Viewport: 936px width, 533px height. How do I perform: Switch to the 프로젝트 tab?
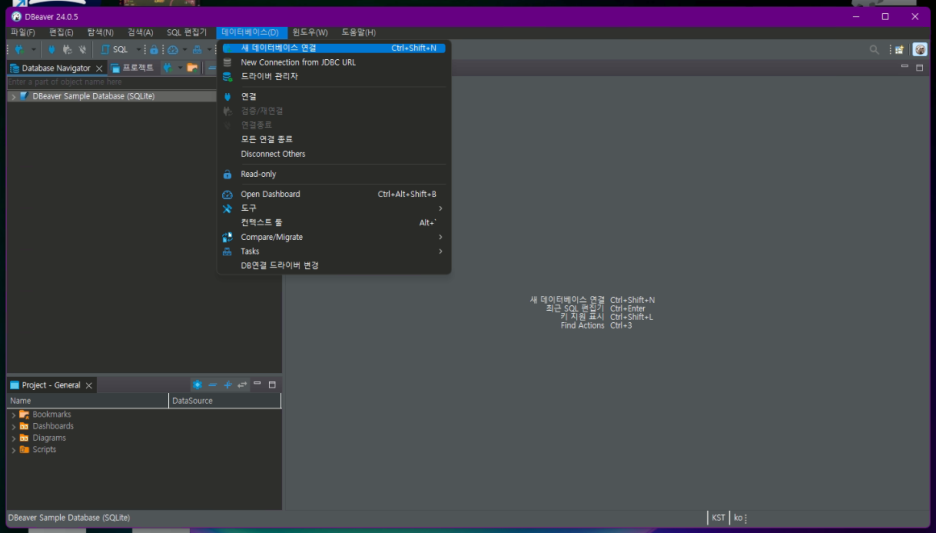coord(133,68)
